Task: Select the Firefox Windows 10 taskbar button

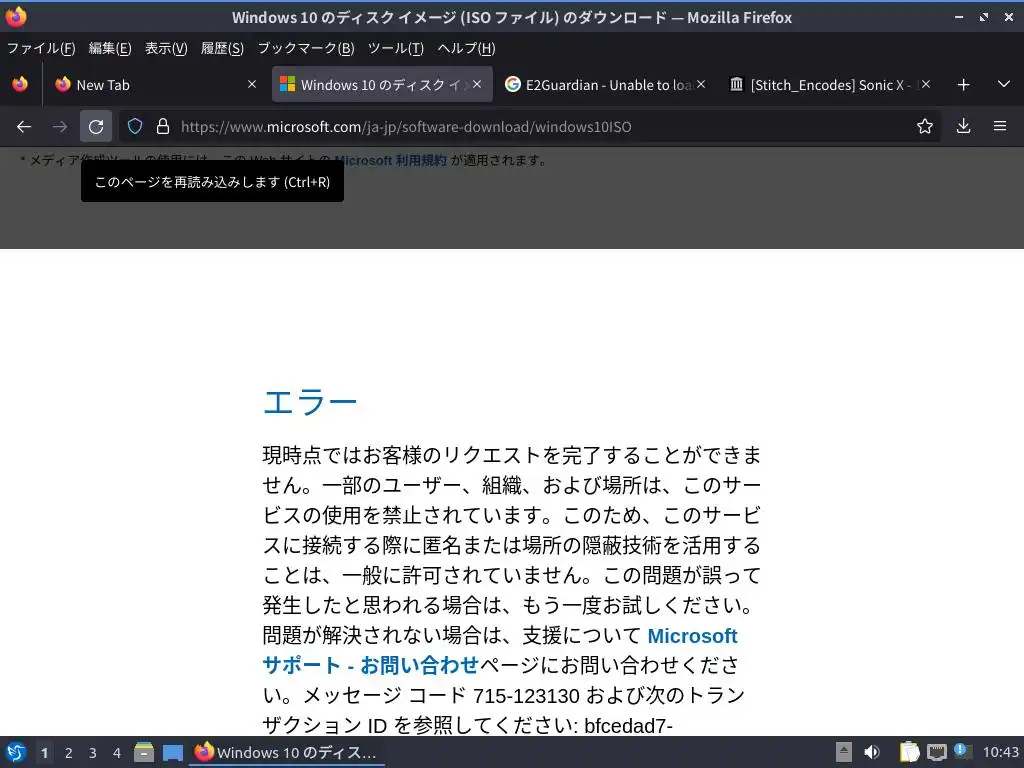Action: [287, 752]
